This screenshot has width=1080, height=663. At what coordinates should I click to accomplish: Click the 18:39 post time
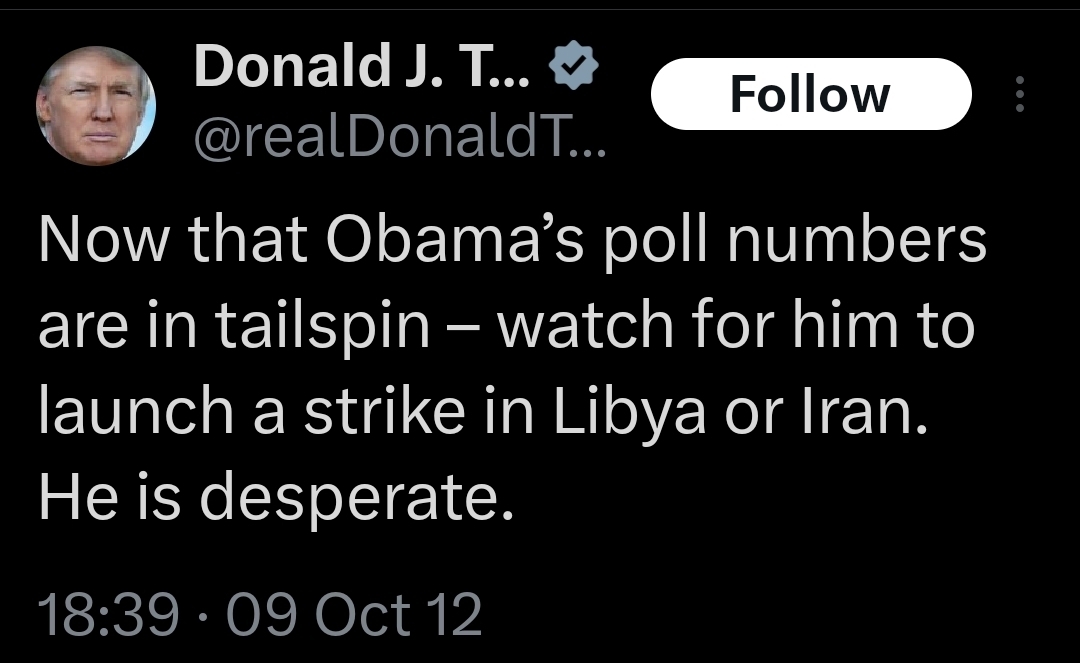click(108, 613)
